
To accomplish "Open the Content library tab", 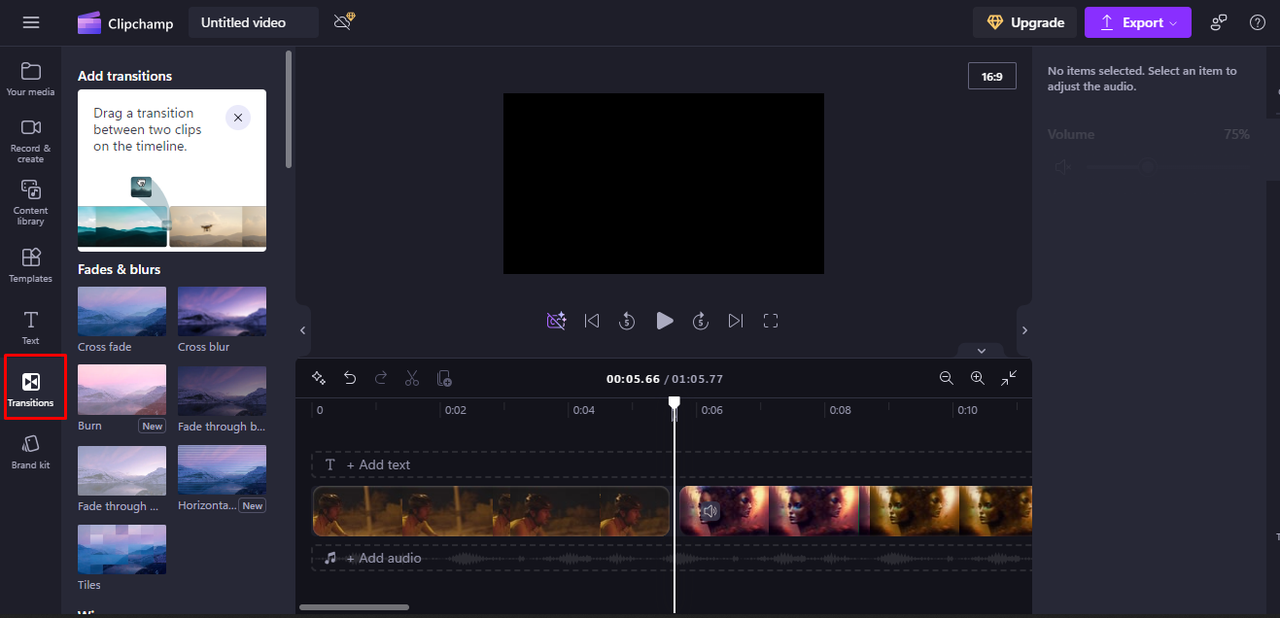I will pyautogui.click(x=31, y=202).
